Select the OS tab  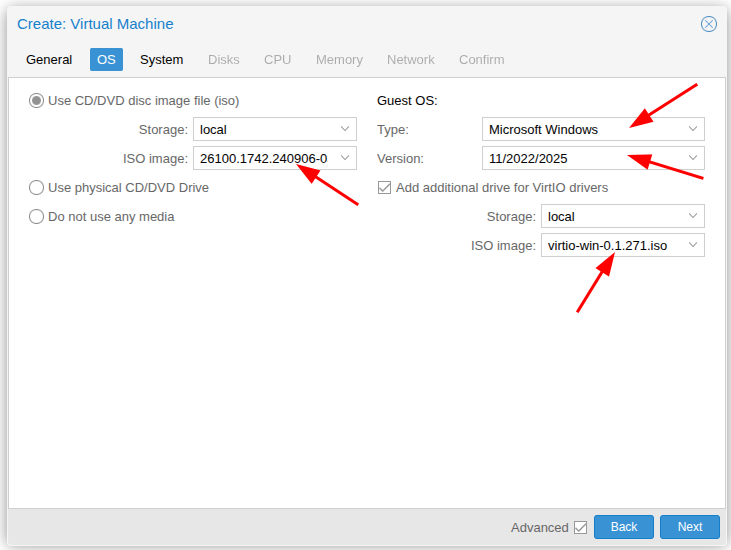tap(106, 60)
